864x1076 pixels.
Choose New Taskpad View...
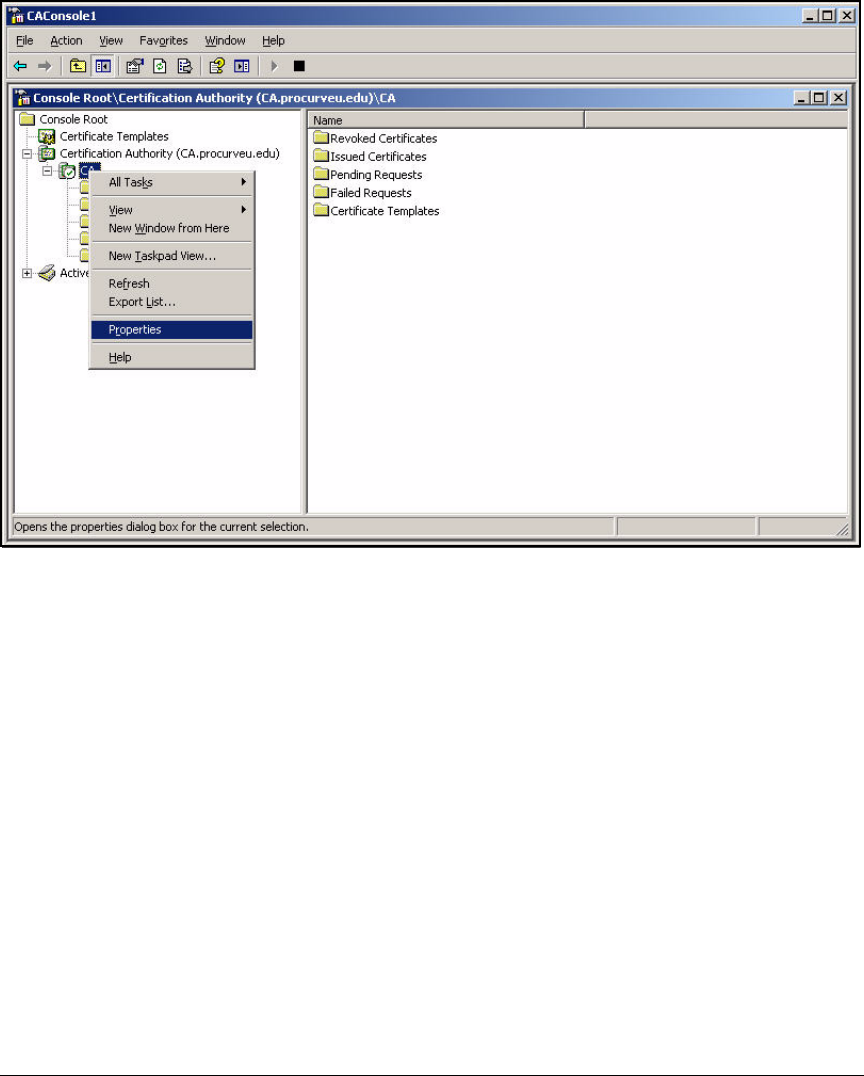pyautogui.click(x=172, y=256)
